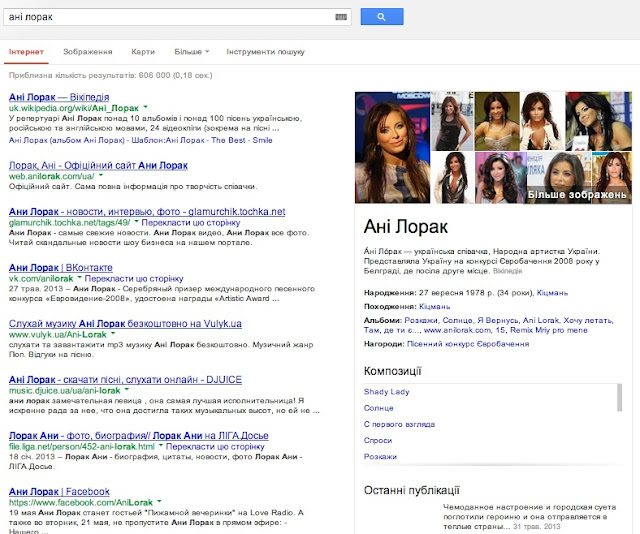The image size is (640, 534).
Task: Expand arrow next to file.liga.net URL
Action: tap(161, 445)
